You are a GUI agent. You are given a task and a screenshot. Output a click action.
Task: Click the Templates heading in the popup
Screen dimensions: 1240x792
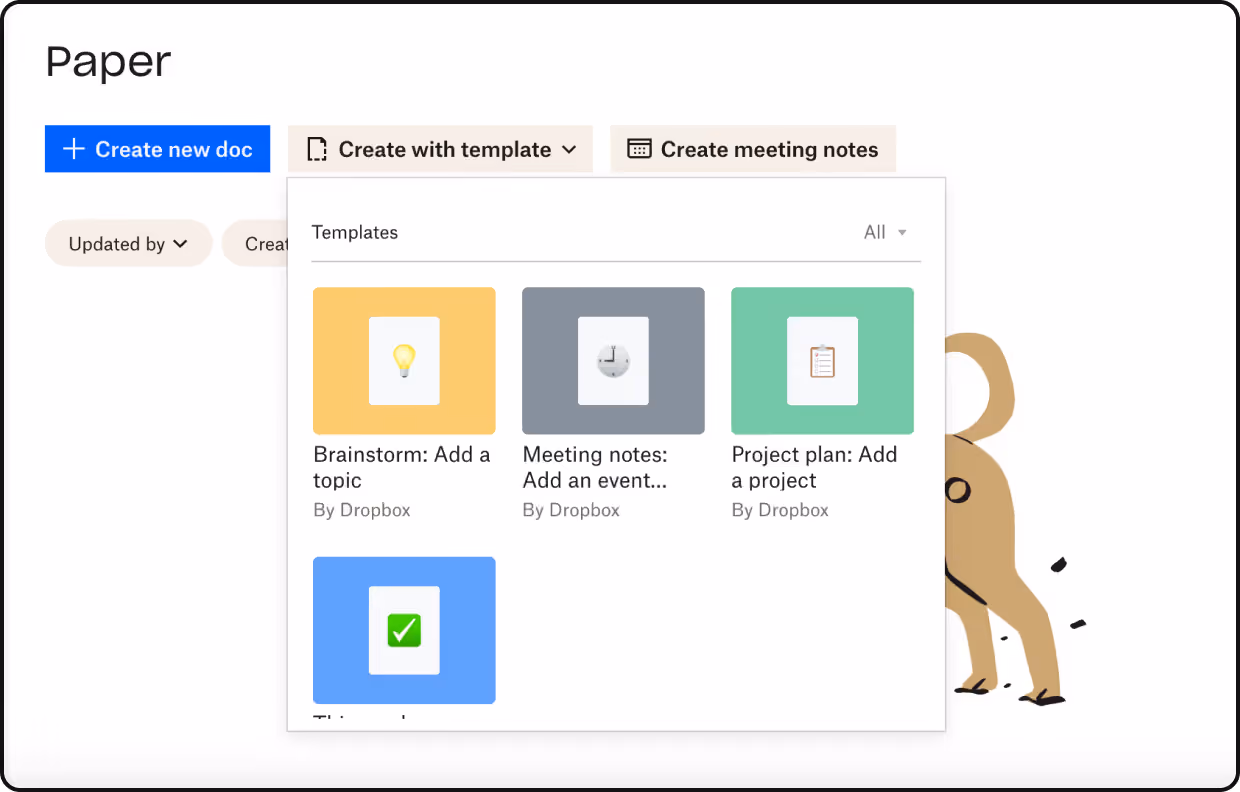355,232
